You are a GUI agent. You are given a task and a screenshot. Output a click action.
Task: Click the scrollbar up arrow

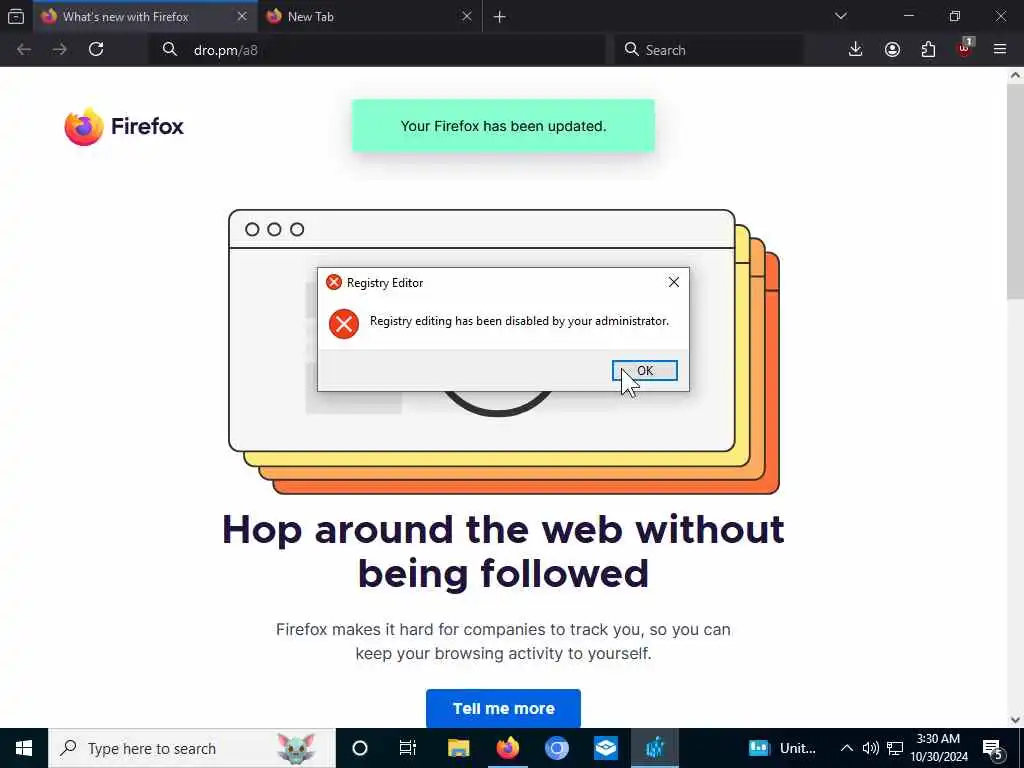(x=1015, y=75)
